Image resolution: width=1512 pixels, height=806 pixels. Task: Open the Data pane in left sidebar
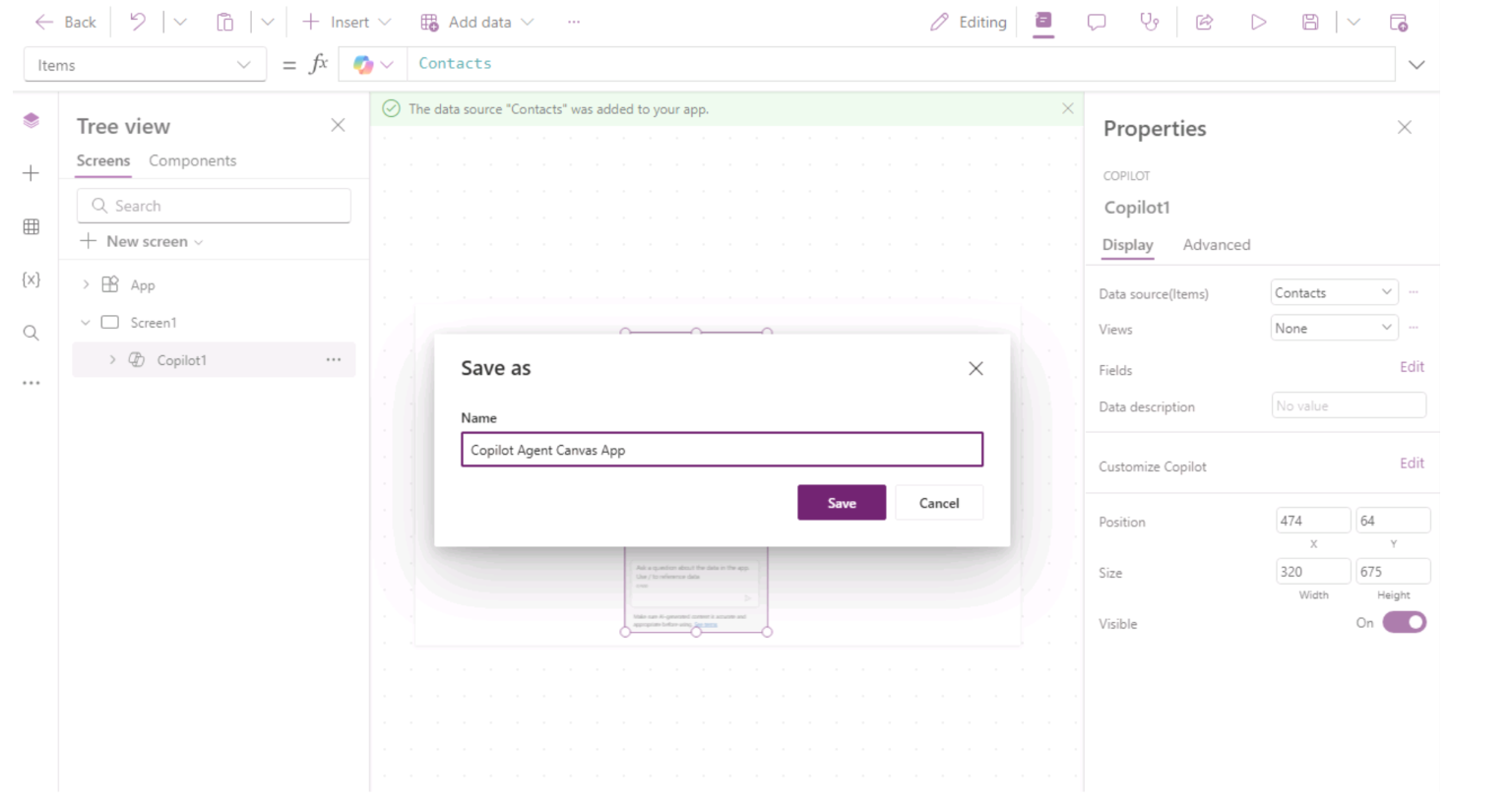31,226
